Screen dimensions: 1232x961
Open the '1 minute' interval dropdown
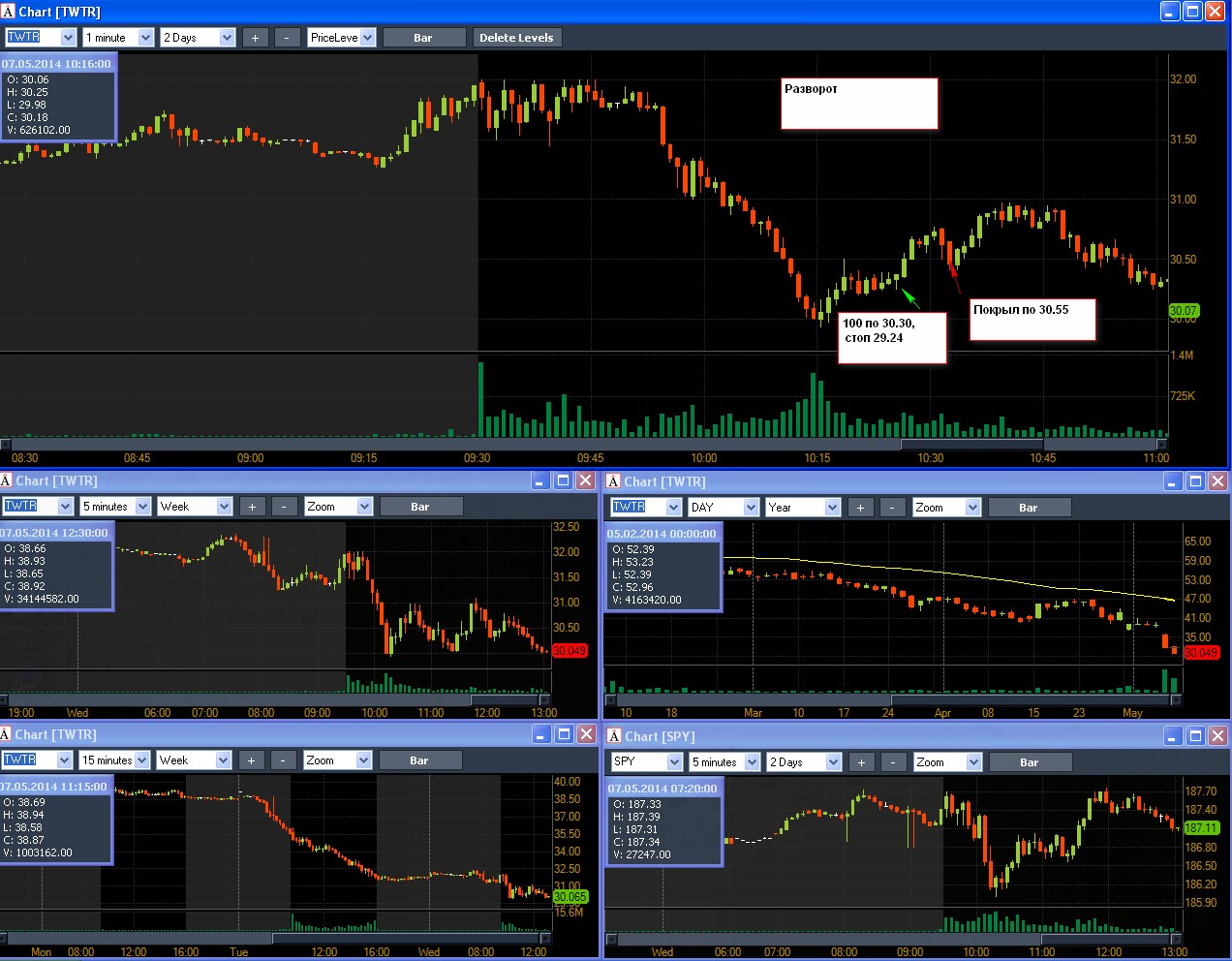[145, 38]
